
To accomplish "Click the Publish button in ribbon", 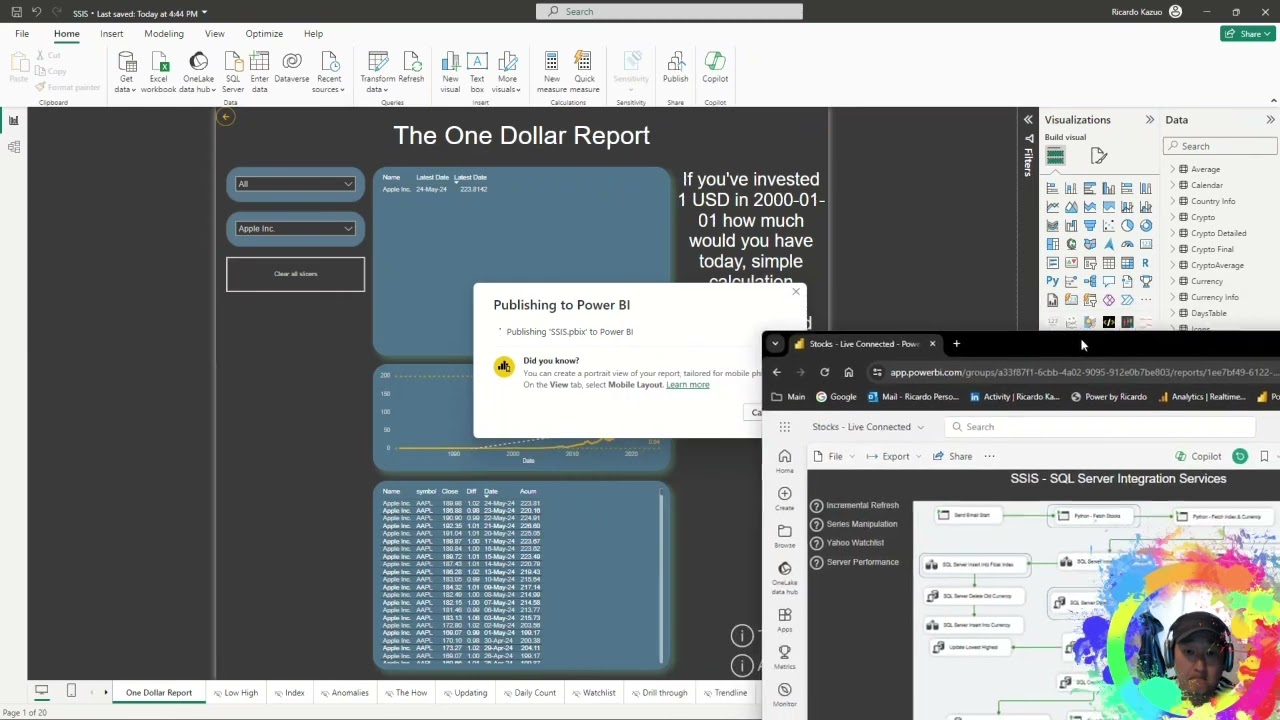I will pyautogui.click(x=675, y=68).
